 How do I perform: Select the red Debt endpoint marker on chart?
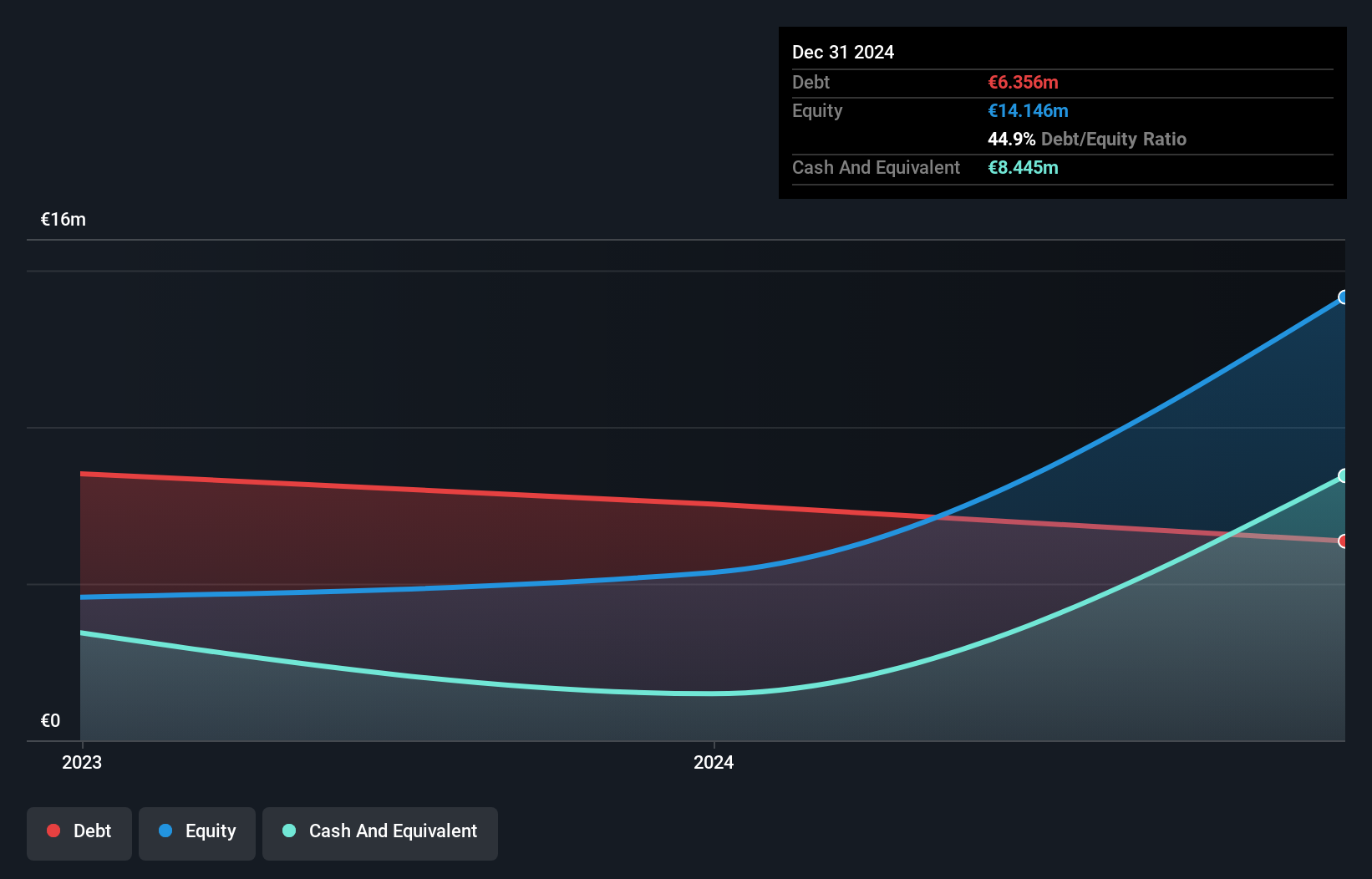point(1344,541)
